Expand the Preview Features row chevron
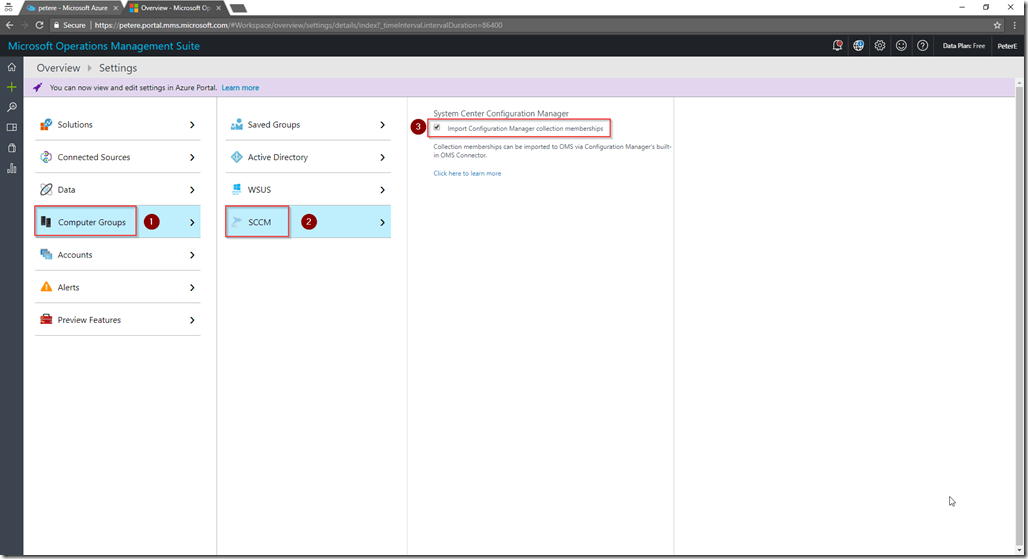 point(192,320)
